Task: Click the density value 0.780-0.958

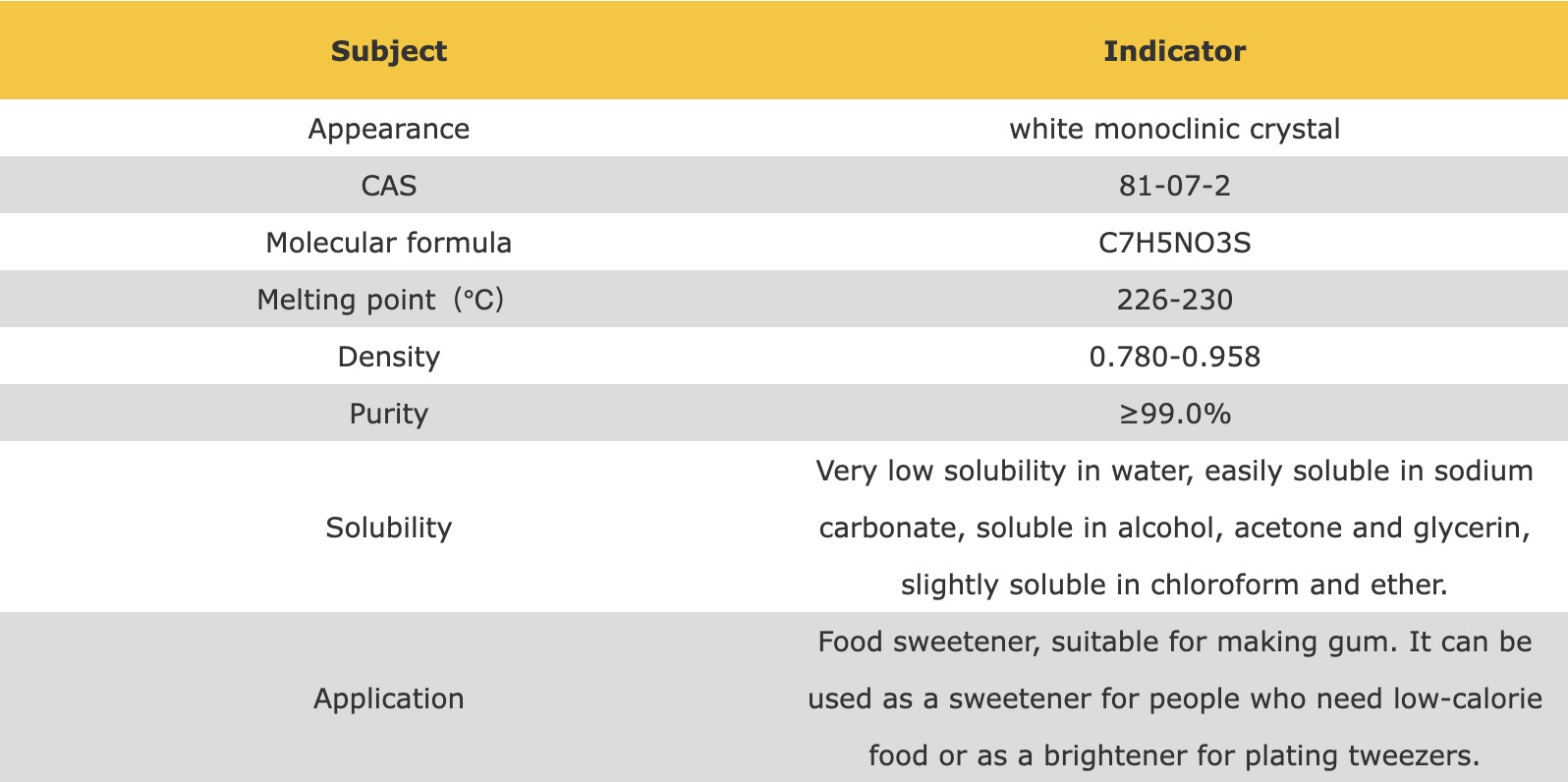Action: [1174, 357]
